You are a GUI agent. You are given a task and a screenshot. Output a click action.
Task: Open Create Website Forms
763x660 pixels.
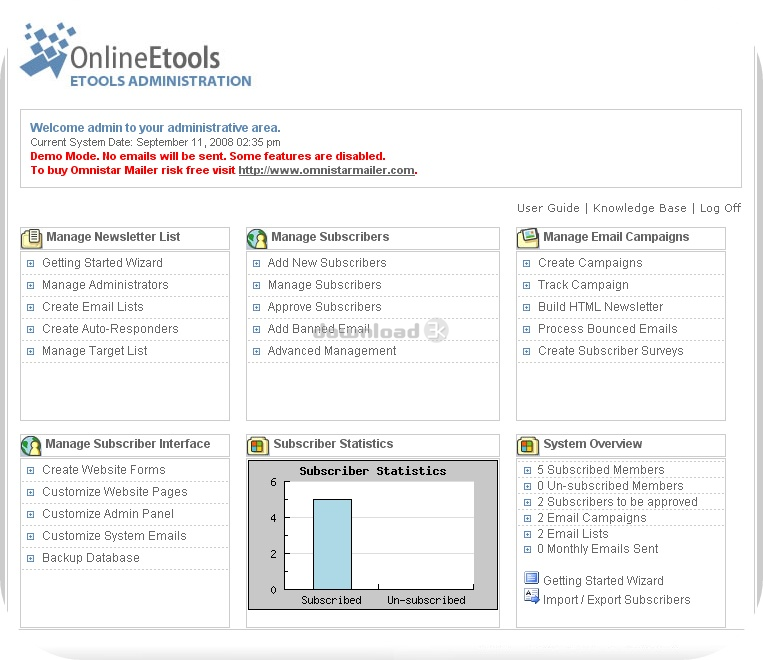click(x=104, y=470)
